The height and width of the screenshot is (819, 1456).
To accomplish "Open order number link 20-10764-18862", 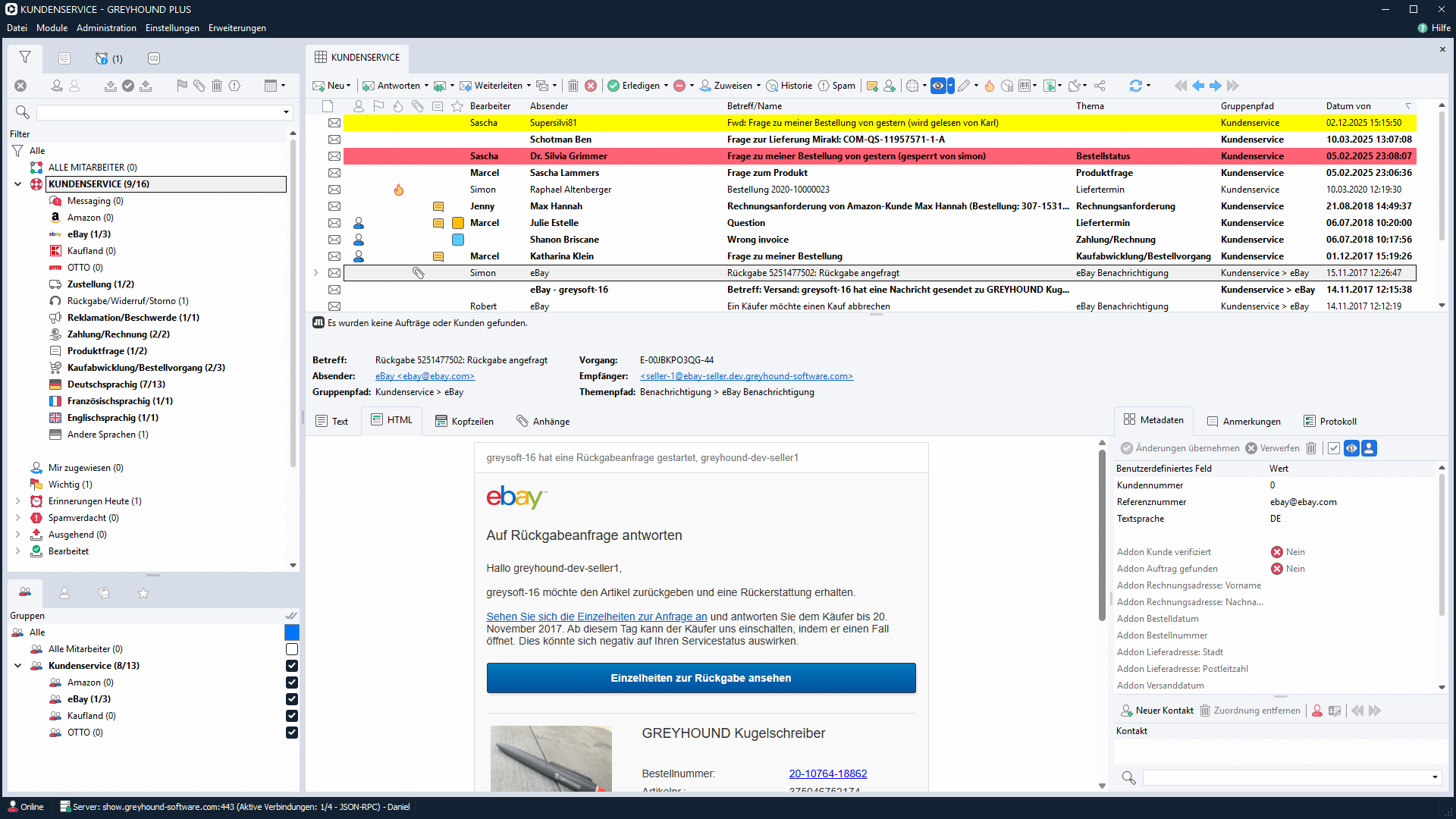I will (x=827, y=773).
